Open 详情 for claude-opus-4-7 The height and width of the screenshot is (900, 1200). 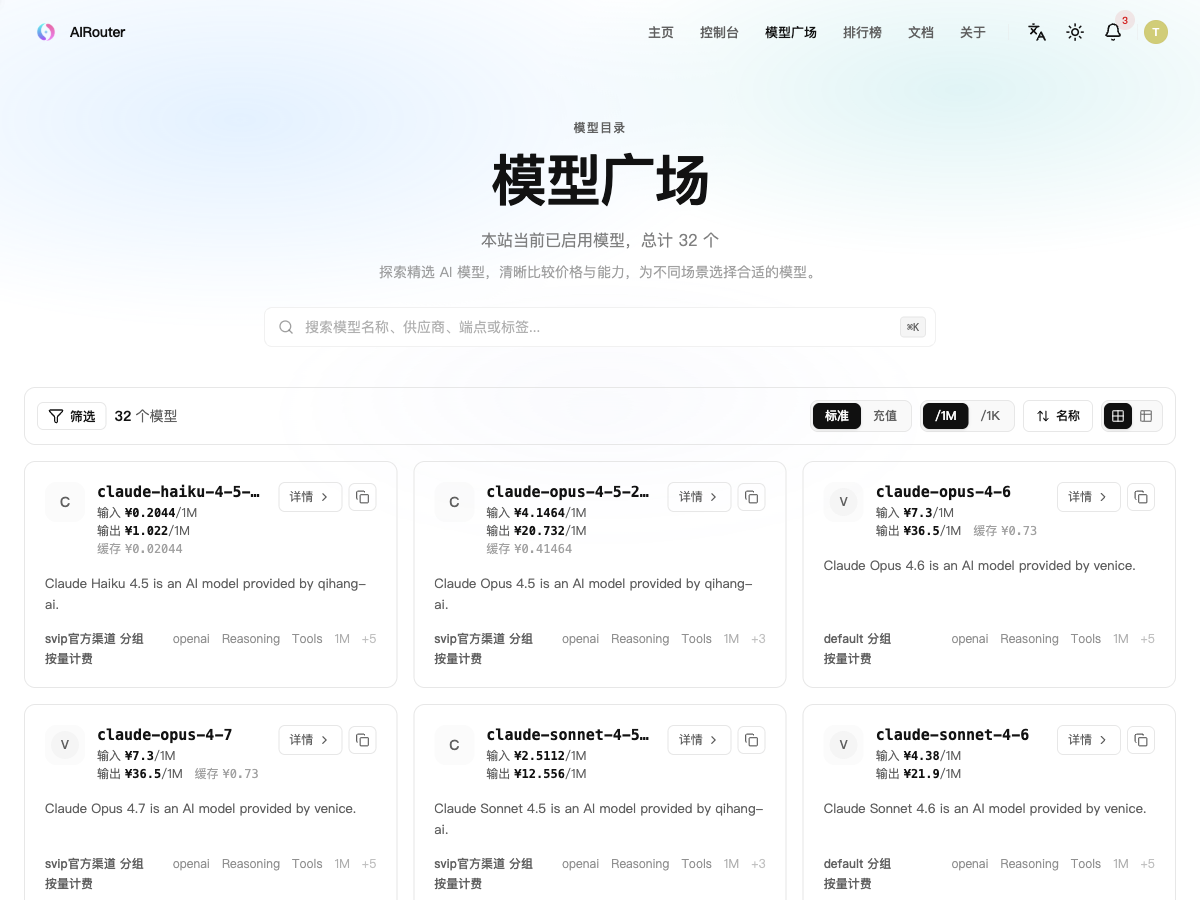pos(310,740)
